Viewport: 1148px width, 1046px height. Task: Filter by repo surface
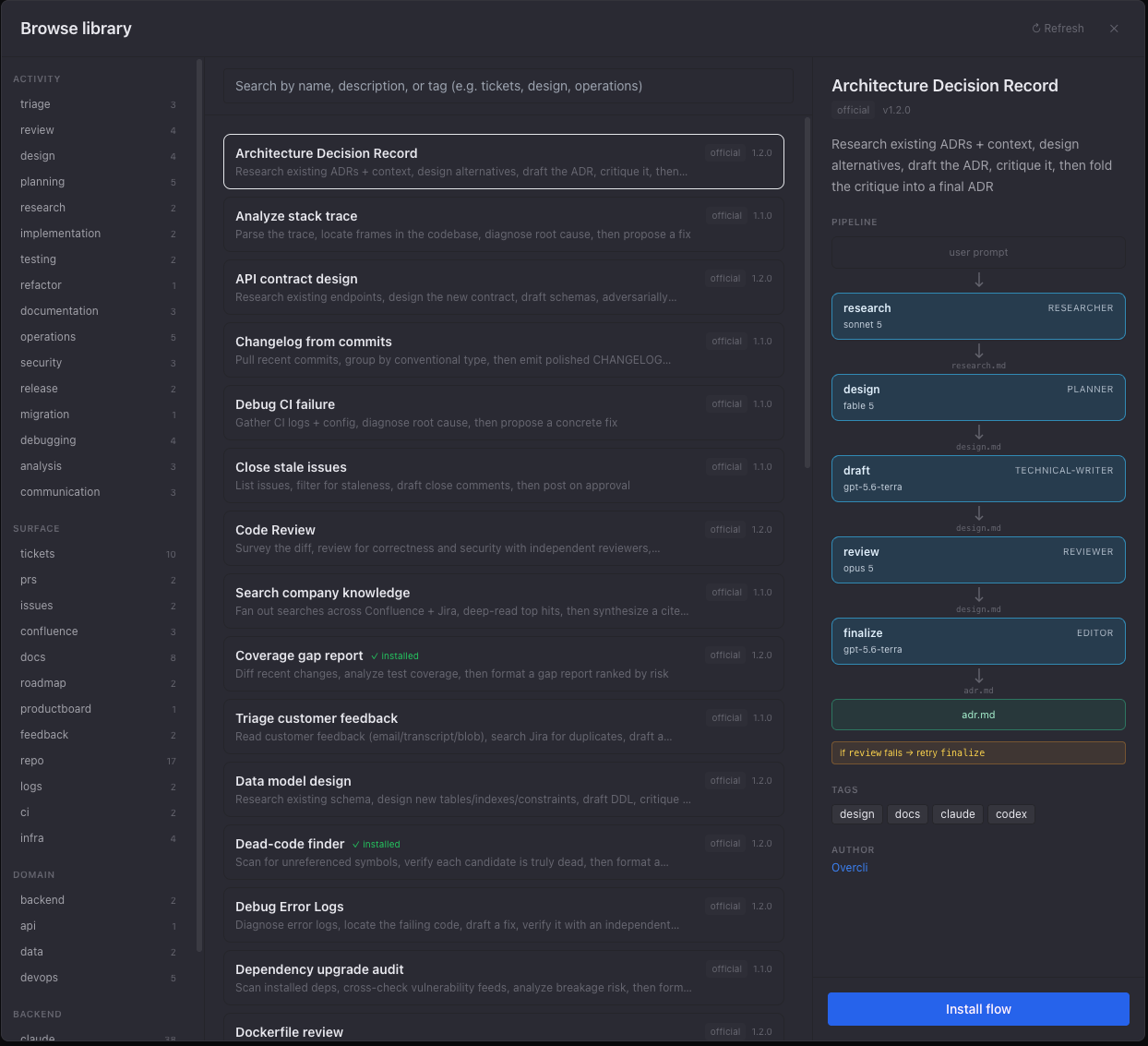tap(98, 761)
